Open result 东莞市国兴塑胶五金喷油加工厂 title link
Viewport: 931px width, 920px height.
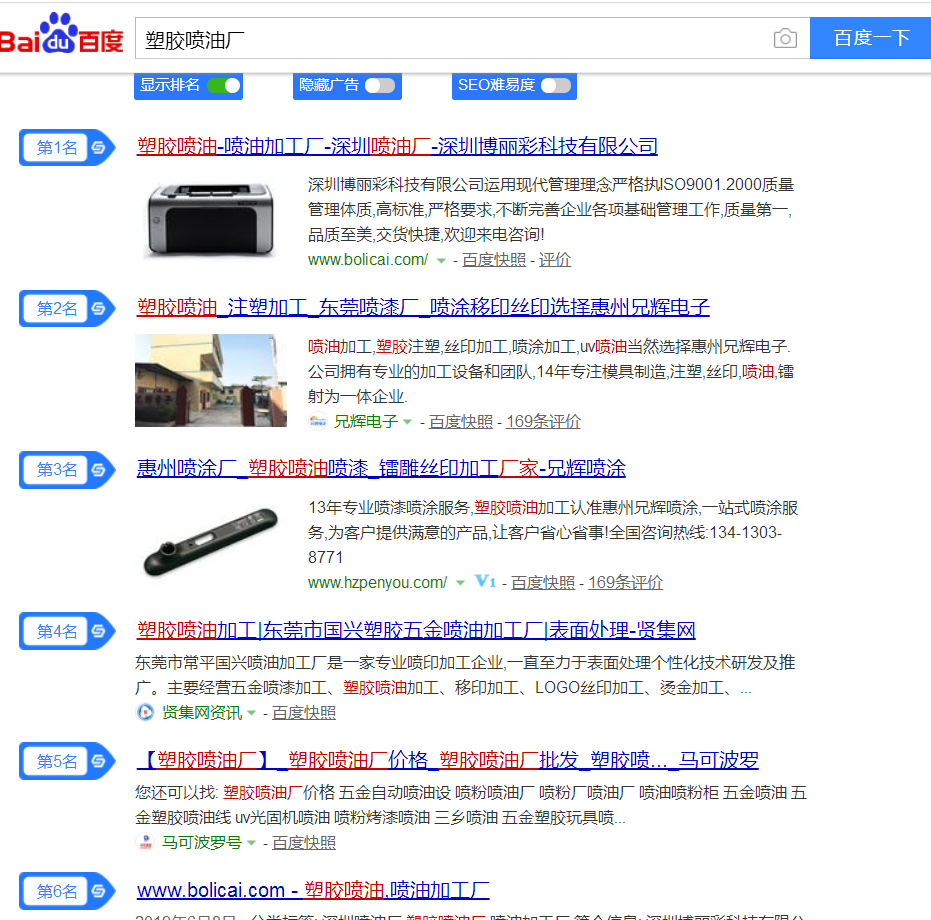pos(416,630)
